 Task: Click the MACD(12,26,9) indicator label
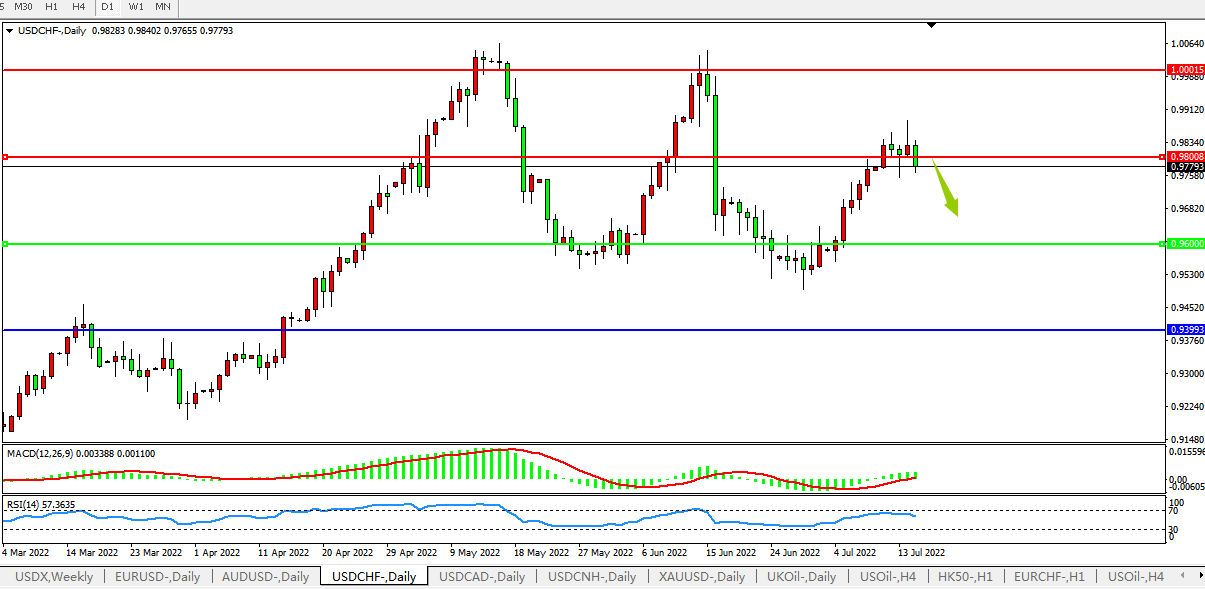click(40, 453)
